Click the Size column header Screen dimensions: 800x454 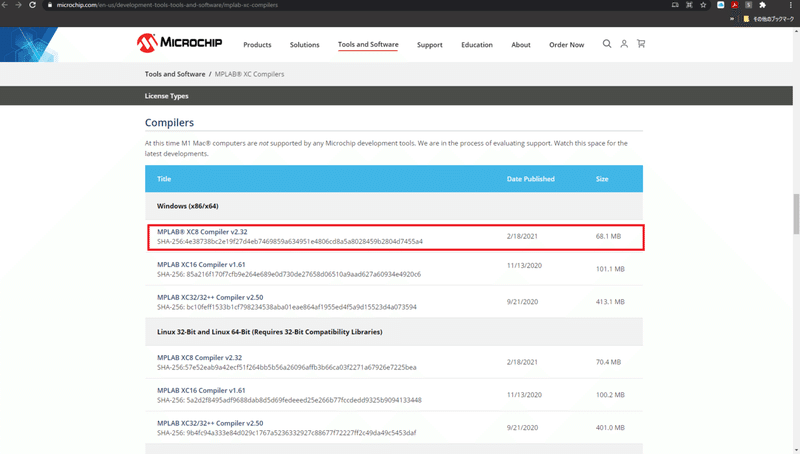pos(602,179)
